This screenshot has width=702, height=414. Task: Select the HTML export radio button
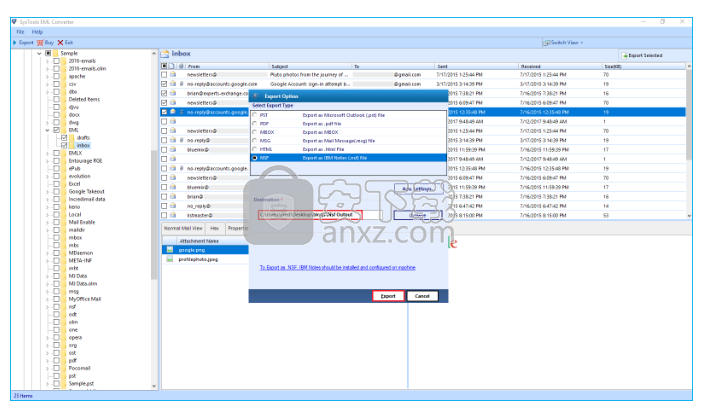(x=255, y=149)
